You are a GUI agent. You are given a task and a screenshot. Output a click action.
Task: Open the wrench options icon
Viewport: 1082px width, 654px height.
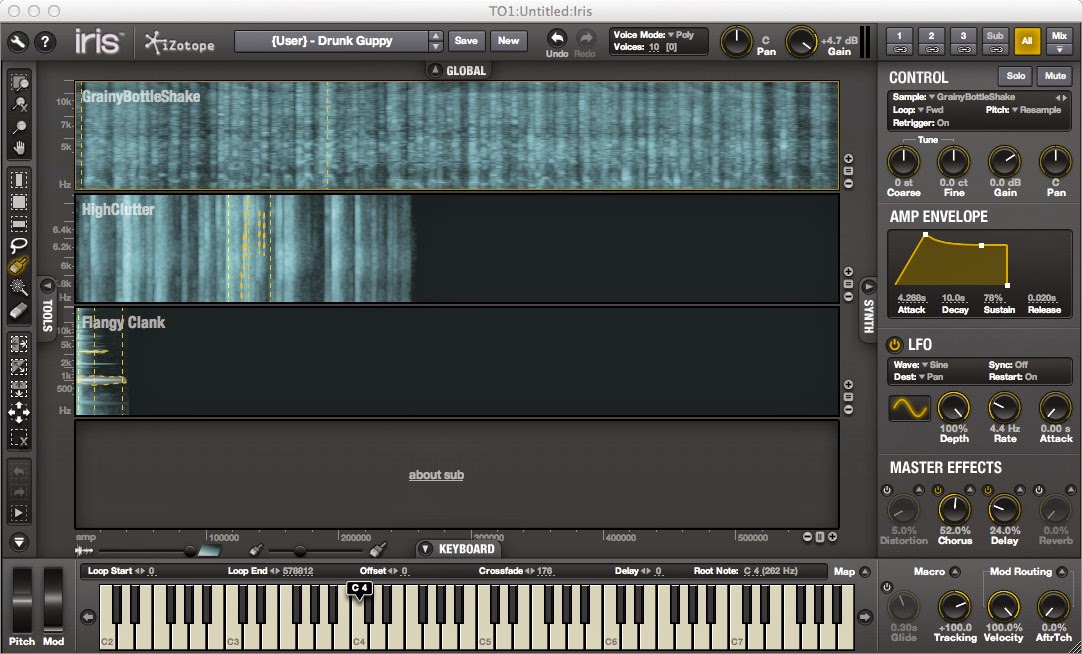[x=17, y=42]
